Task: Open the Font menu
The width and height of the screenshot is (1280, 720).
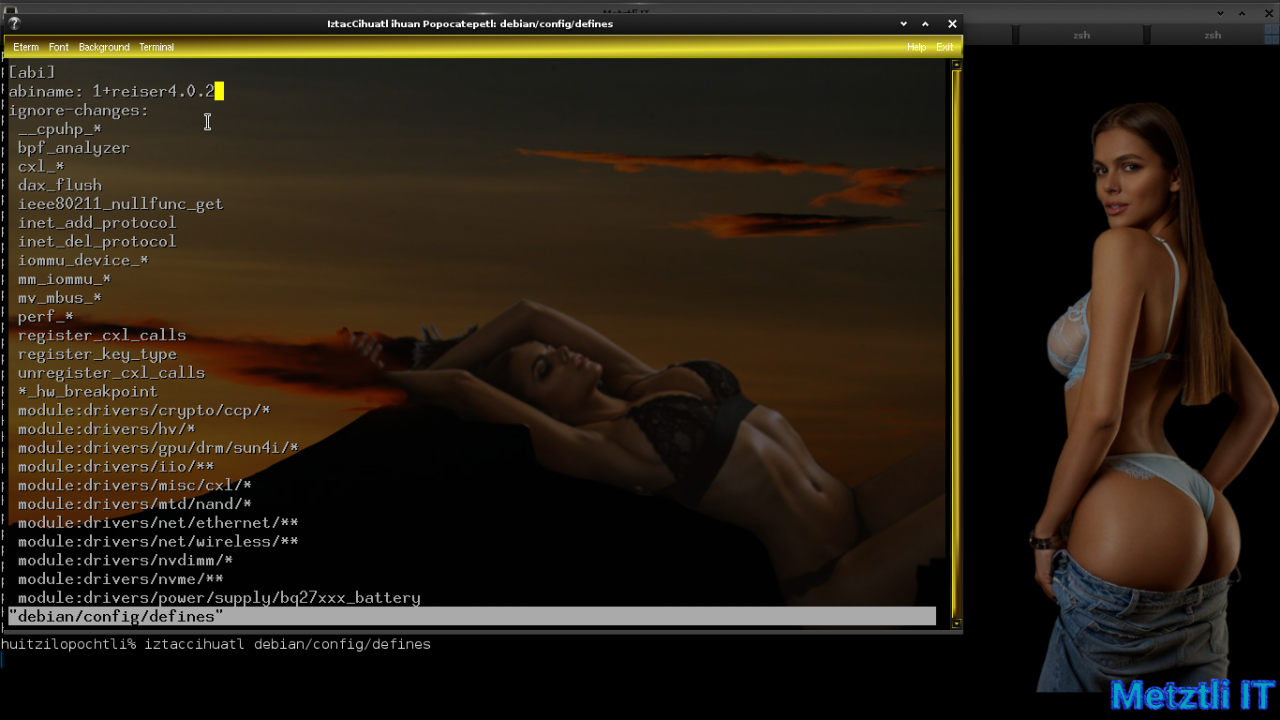Action: click(59, 47)
